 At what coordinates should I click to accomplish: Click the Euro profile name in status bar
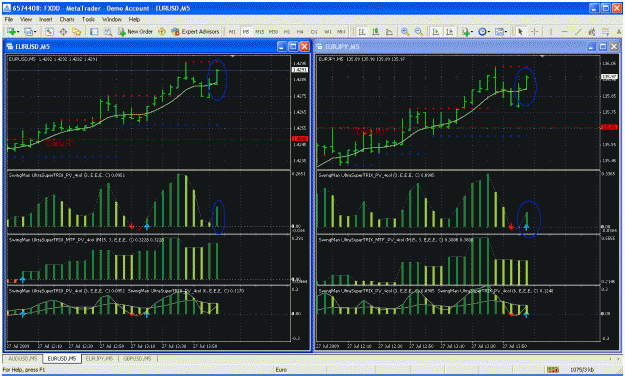[281, 370]
